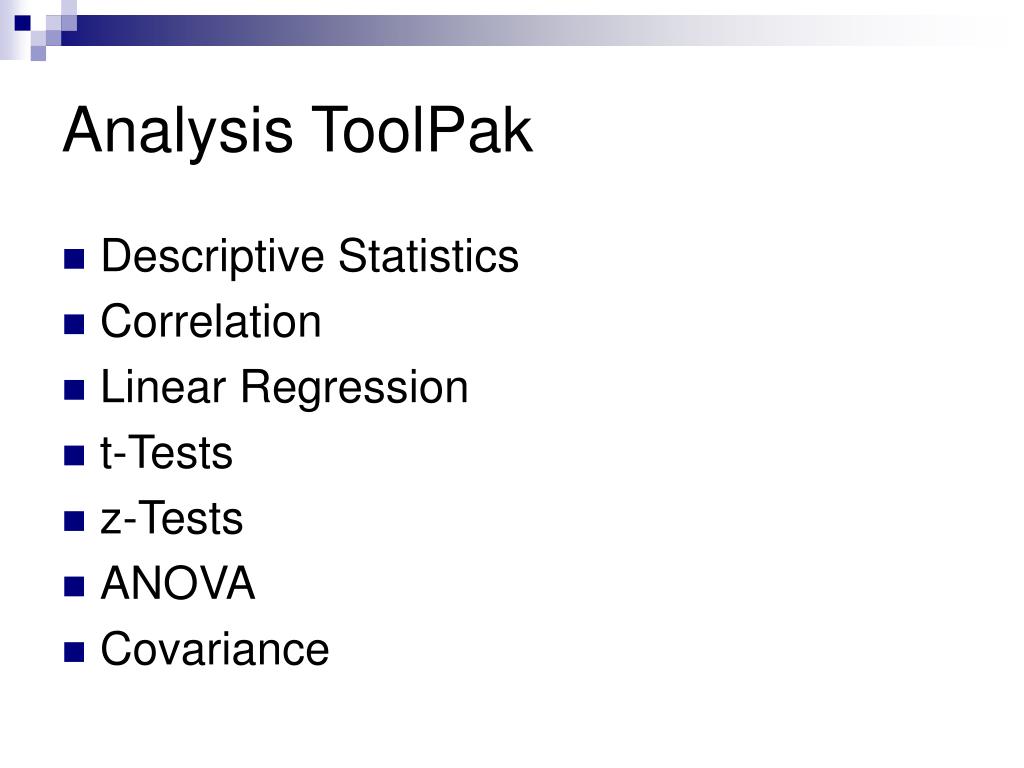Select the Descriptive Statistics bullet text
Image resolution: width=1024 pixels, height=768 pixels.
pyautogui.click(x=310, y=256)
